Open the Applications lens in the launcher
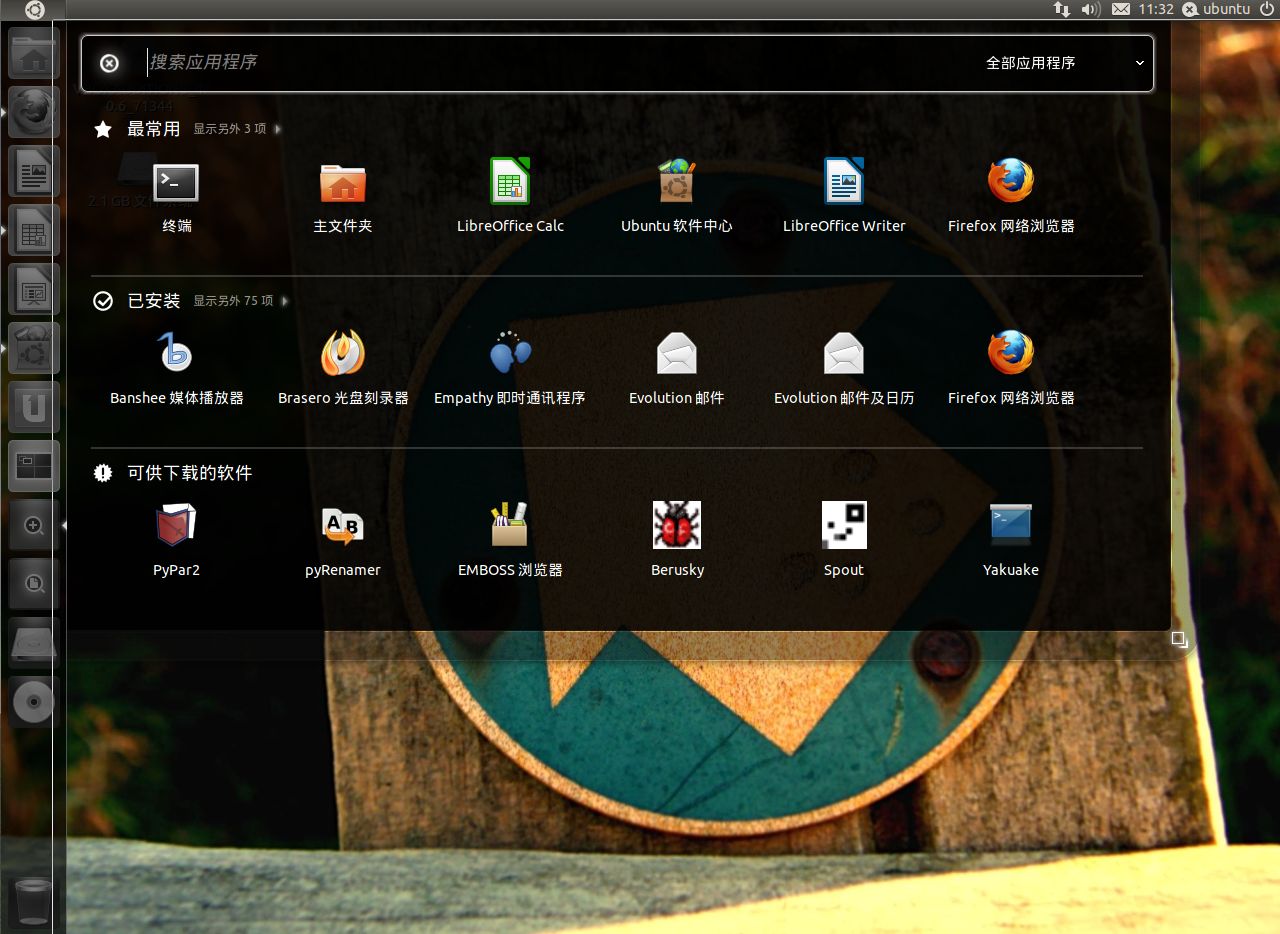 pyautogui.click(x=34, y=525)
